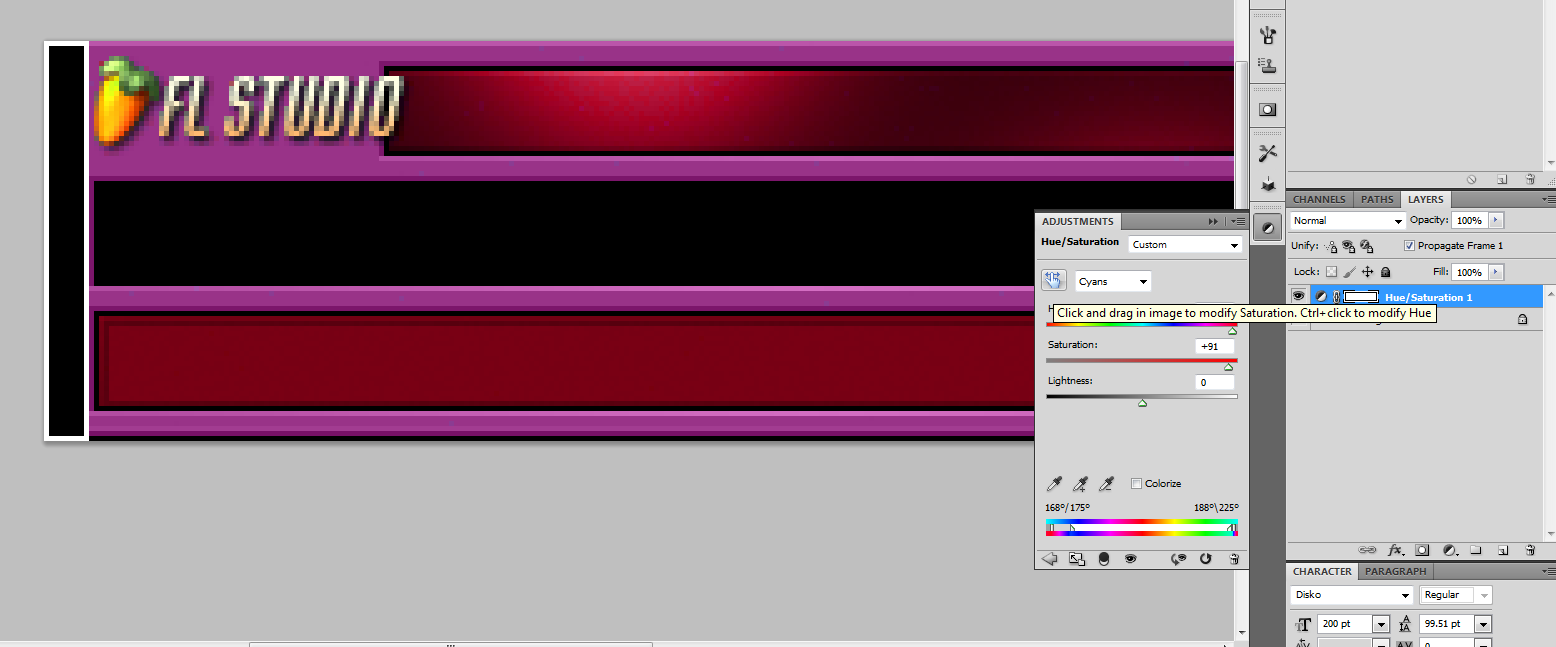Enable the Colorize checkbox
1556x647 pixels.
tap(1136, 484)
